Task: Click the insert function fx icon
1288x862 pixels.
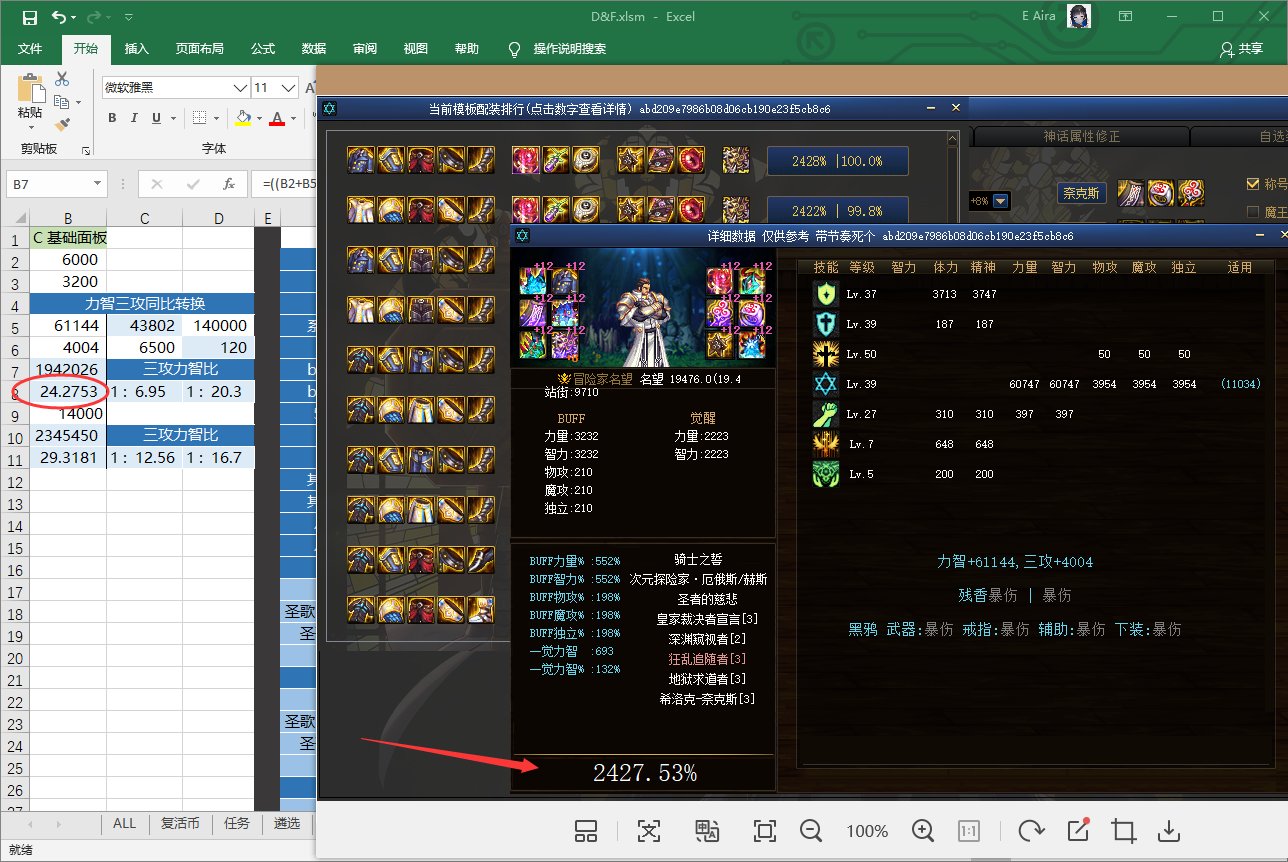Action: pos(229,184)
